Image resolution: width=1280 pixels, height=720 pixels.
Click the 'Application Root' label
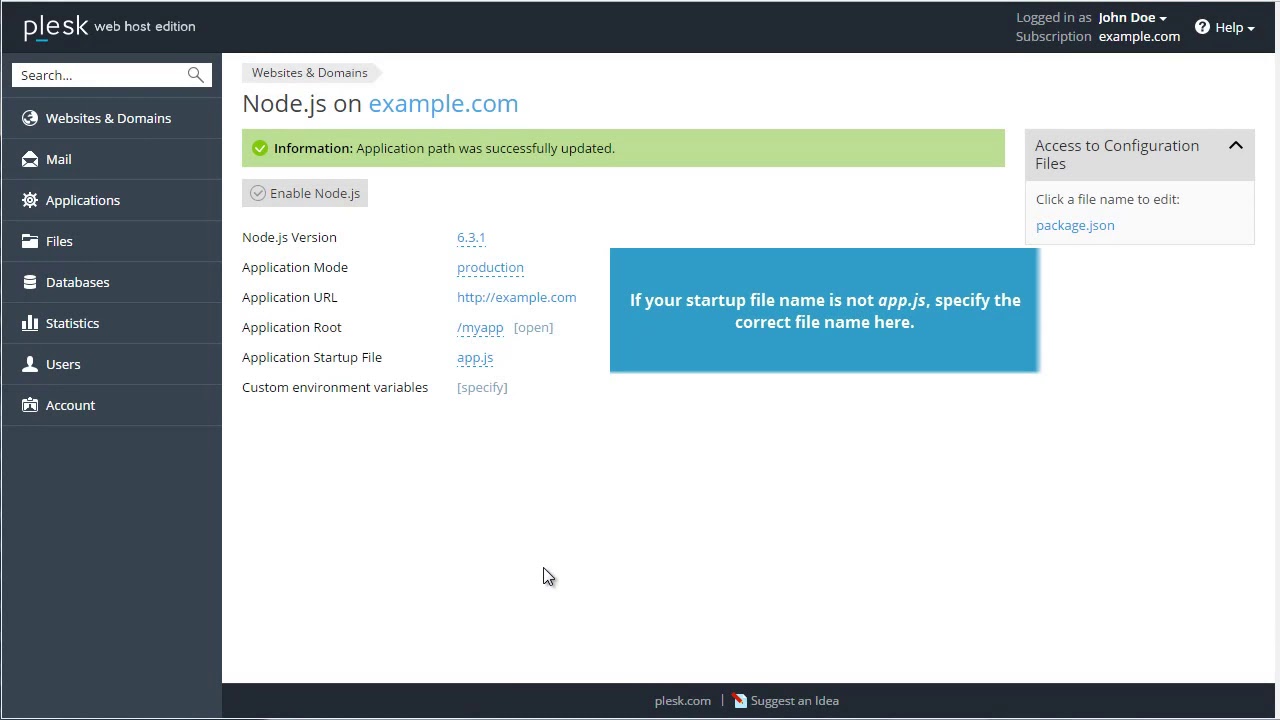click(x=292, y=327)
